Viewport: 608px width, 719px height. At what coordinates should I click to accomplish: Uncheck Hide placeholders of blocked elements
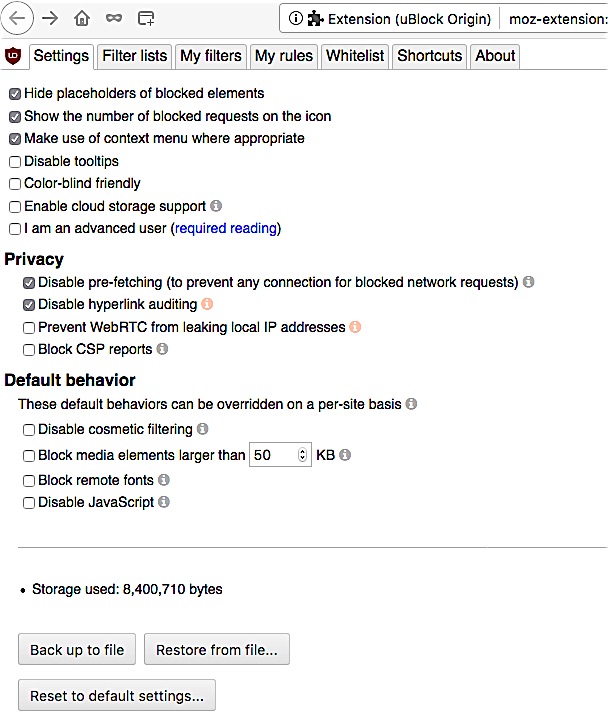coord(15,94)
